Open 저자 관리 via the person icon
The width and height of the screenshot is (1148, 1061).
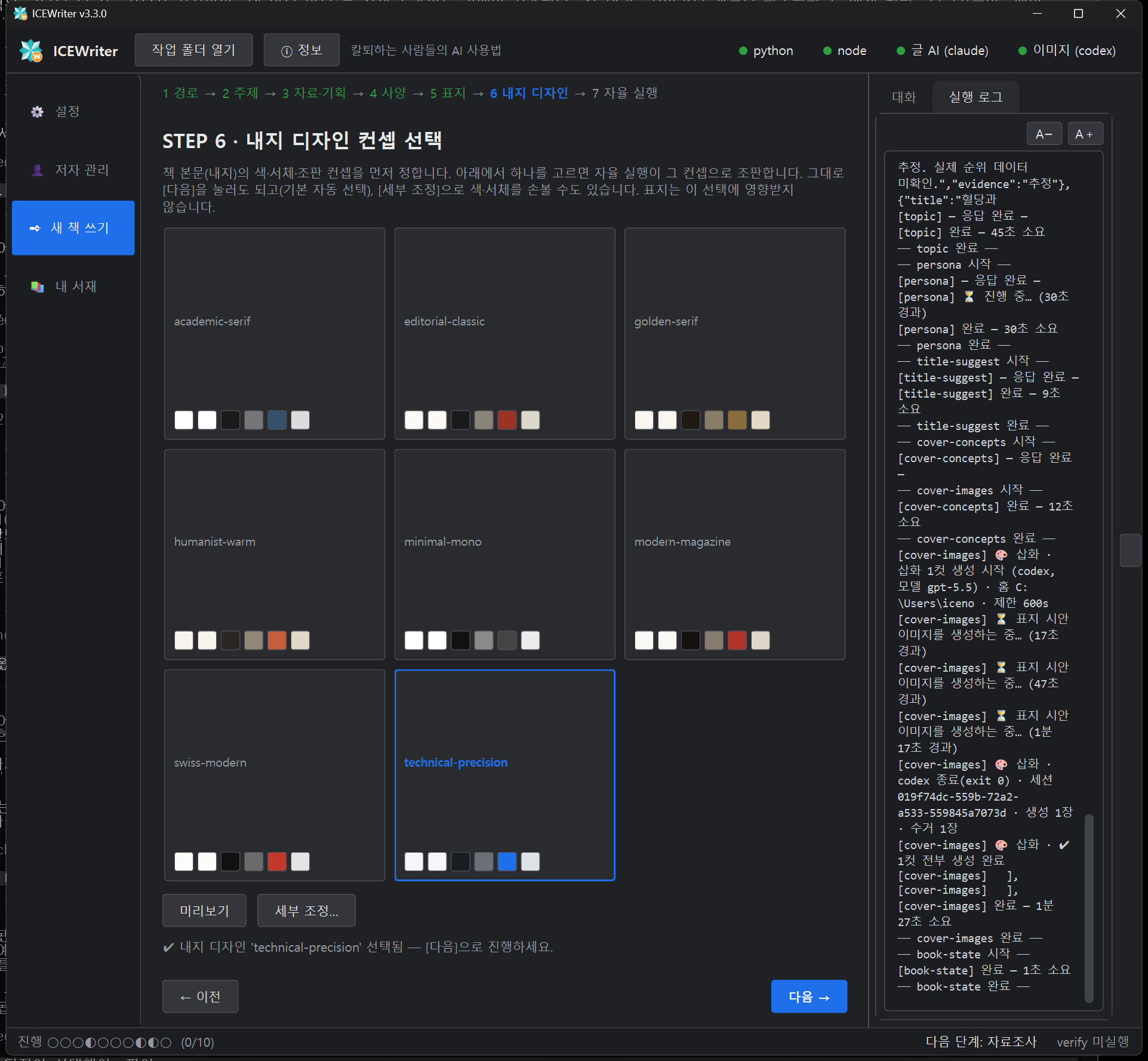pos(37,170)
